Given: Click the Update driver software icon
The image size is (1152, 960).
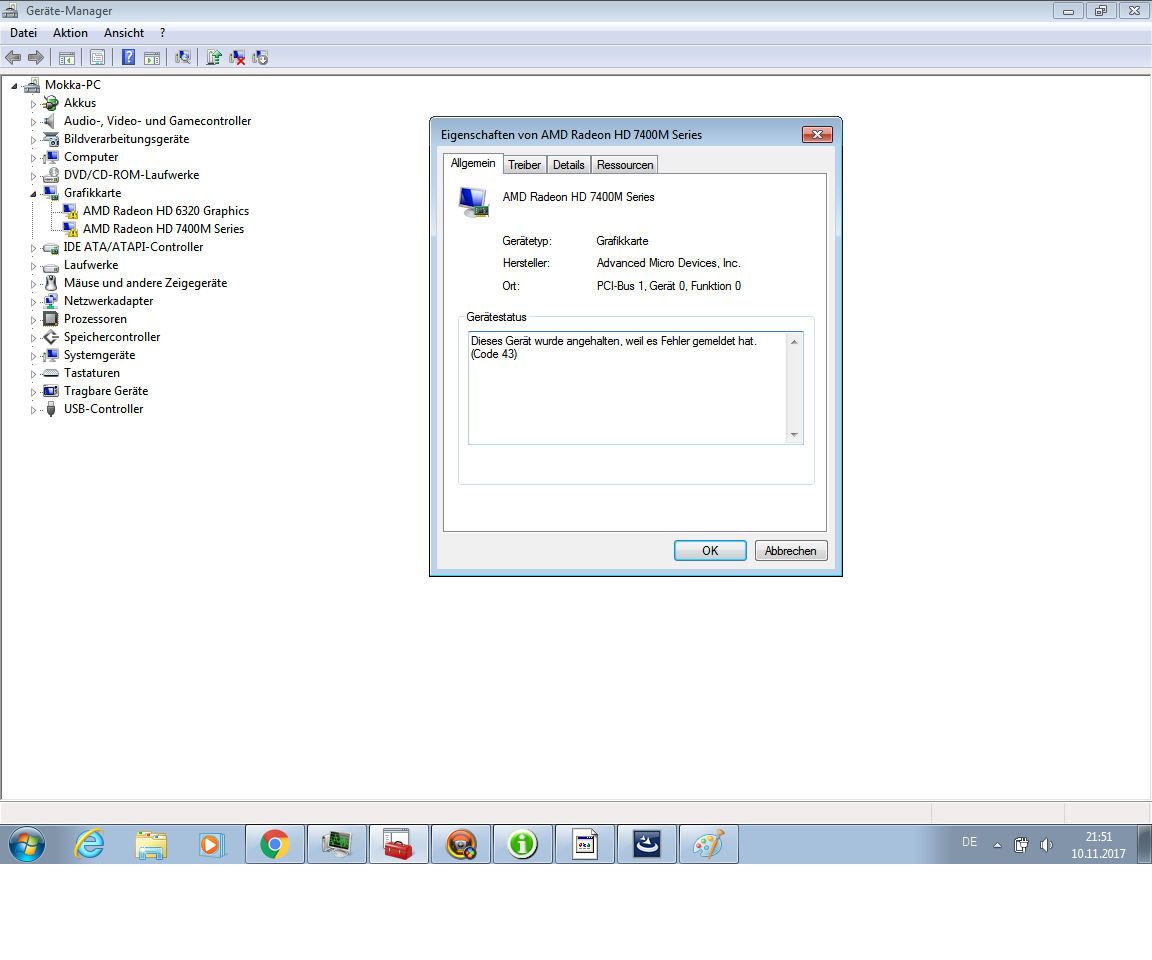Looking at the screenshot, I should click(x=214, y=57).
